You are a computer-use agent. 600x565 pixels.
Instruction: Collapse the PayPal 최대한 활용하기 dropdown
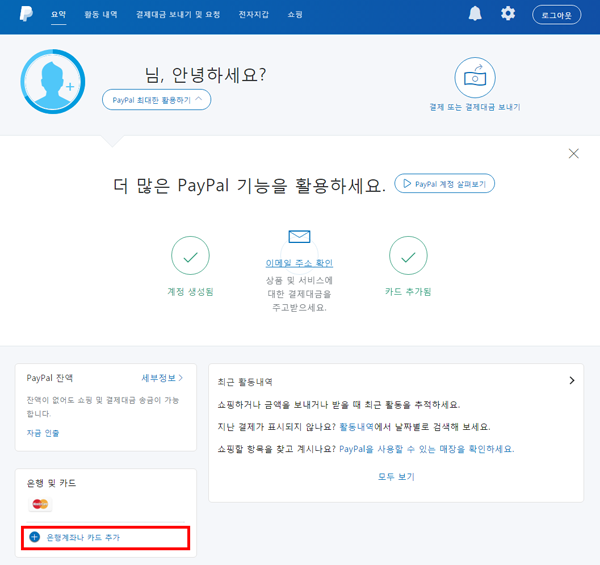pos(157,100)
